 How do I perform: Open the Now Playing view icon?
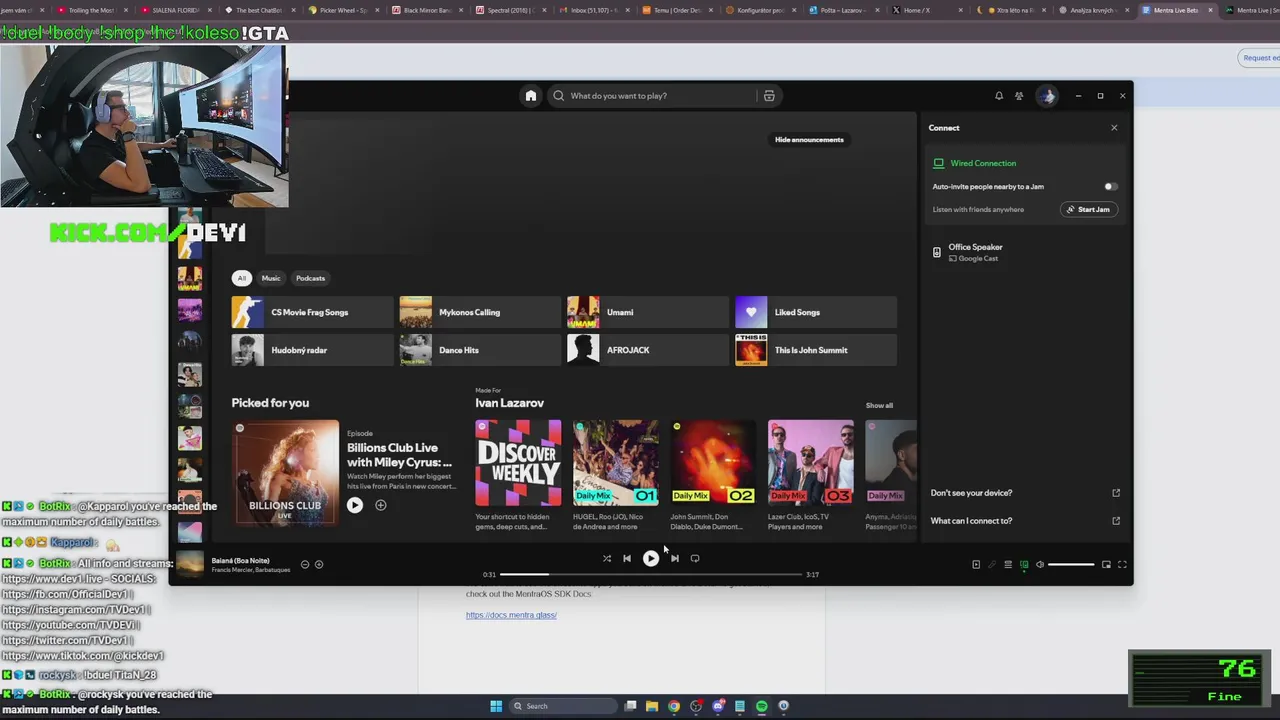976,565
